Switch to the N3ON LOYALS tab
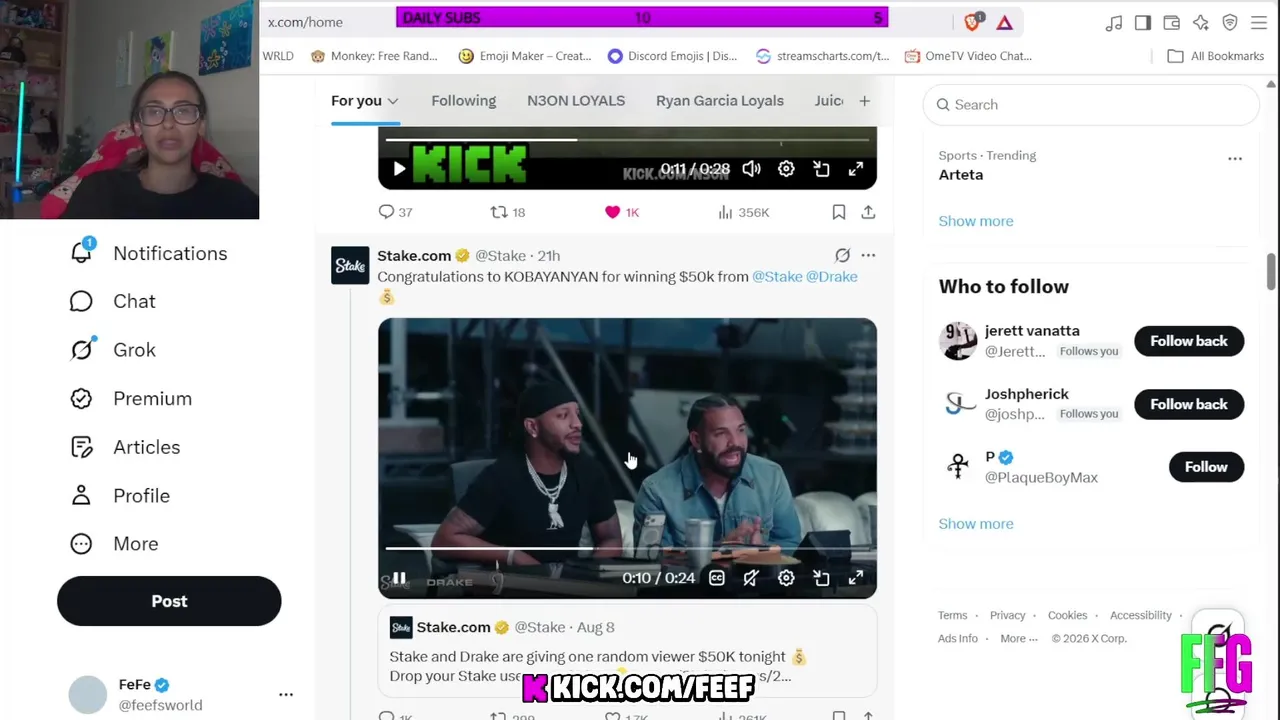This screenshot has width=1280, height=720. [576, 101]
